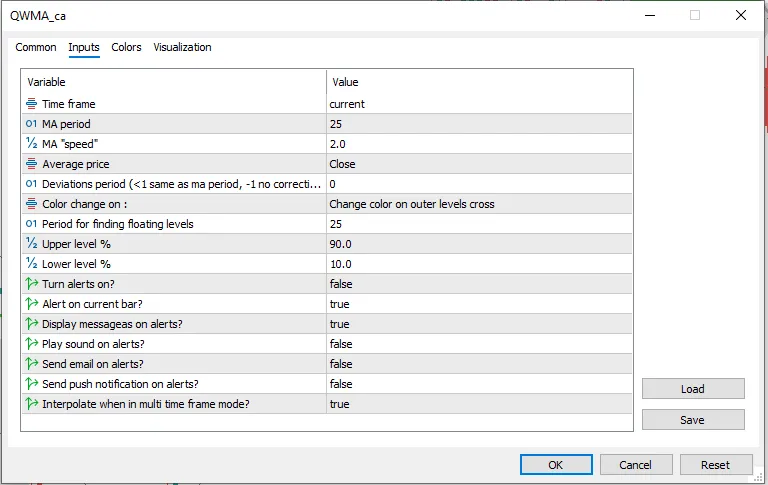Toggle 'Alert on current bar?' true value
Image resolution: width=768 pixels, height=485 pixels.
[x=479, y=304]
